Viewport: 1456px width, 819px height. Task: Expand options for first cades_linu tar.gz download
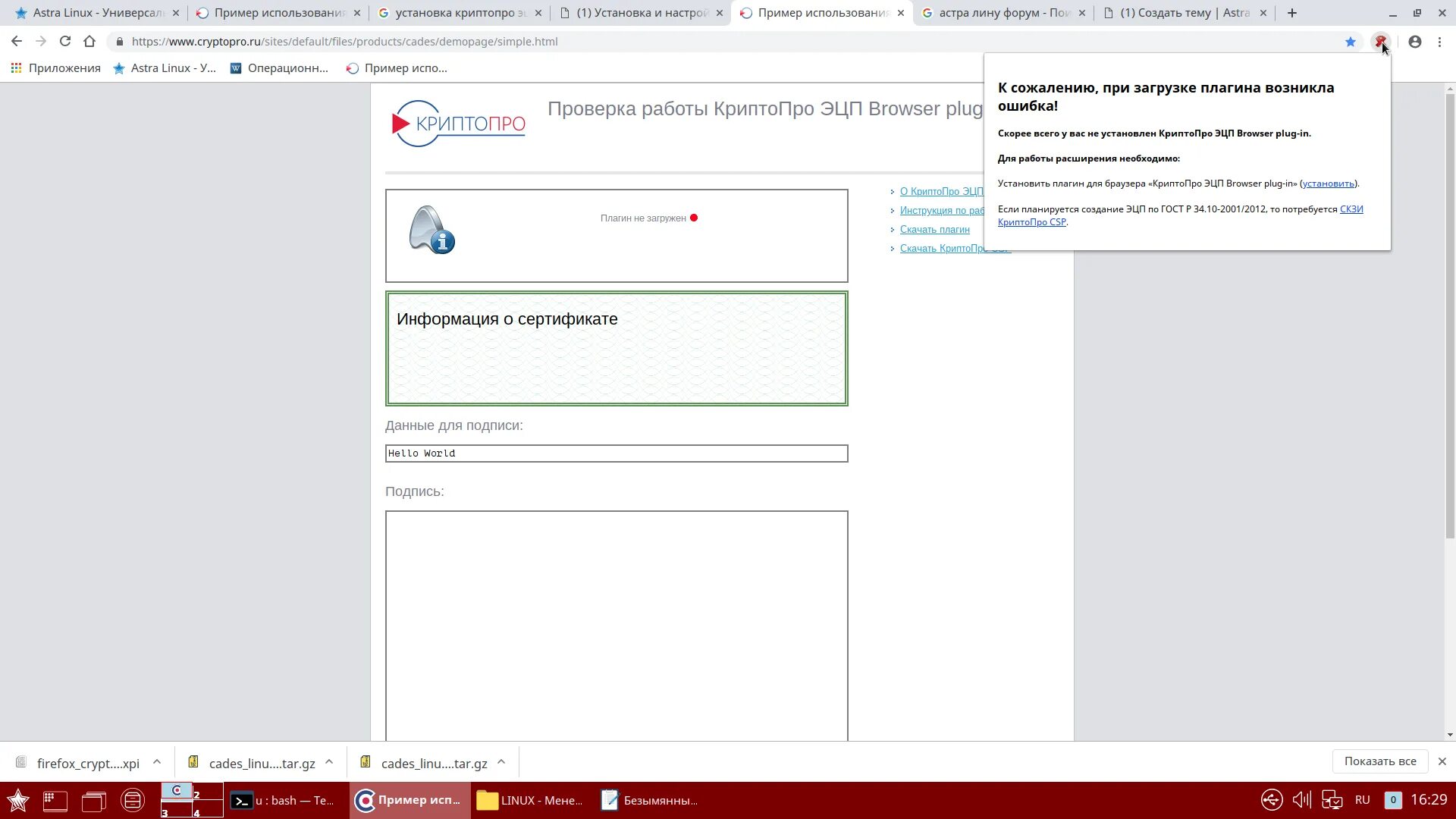tap(329, 762)
